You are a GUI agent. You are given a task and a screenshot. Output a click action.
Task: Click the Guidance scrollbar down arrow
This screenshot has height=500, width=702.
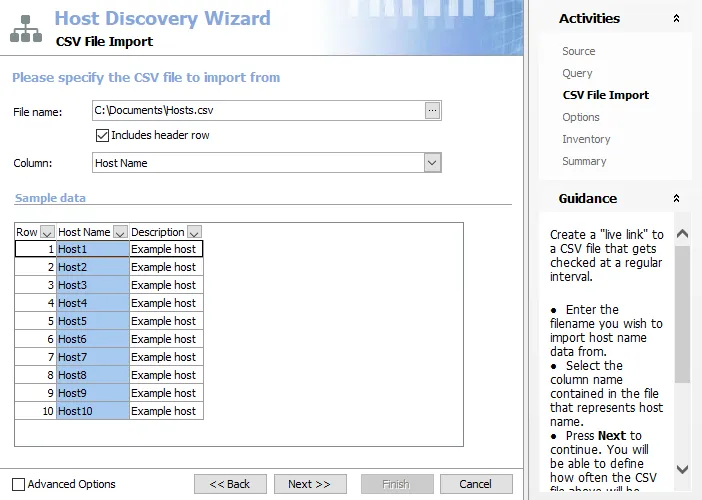pyautogui.click(x=682, y=469)
